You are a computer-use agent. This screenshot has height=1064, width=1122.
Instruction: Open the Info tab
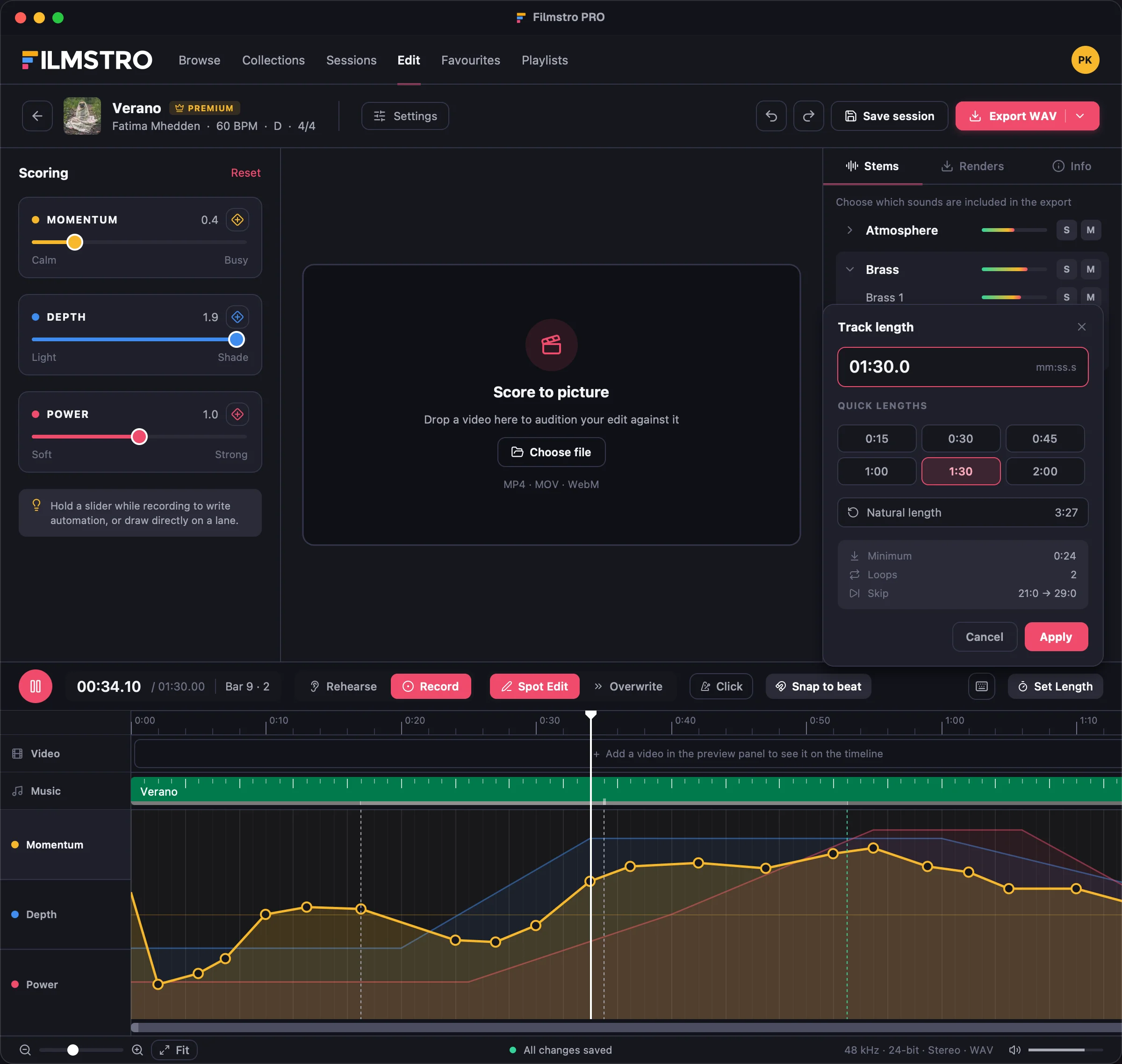[1072, 166]
